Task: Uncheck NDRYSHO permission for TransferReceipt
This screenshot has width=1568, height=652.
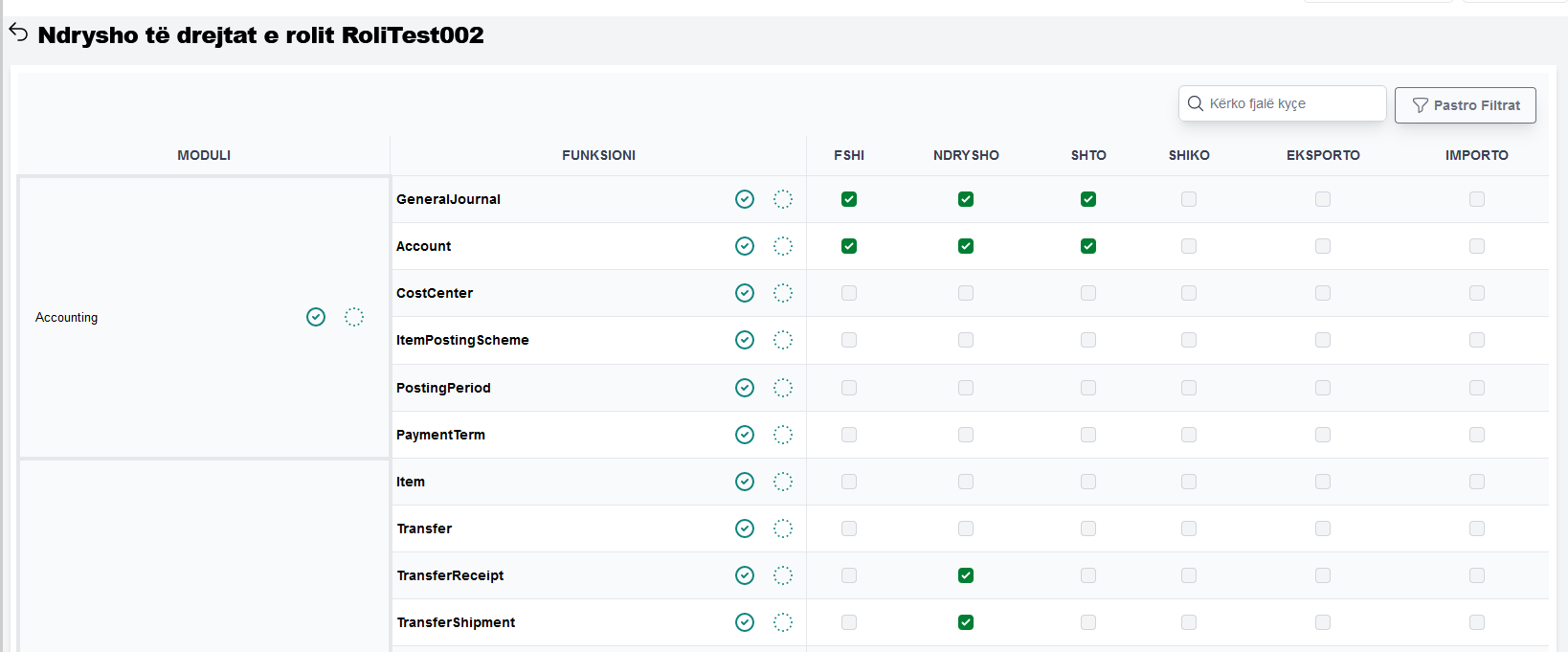Action: click(966, 575)
